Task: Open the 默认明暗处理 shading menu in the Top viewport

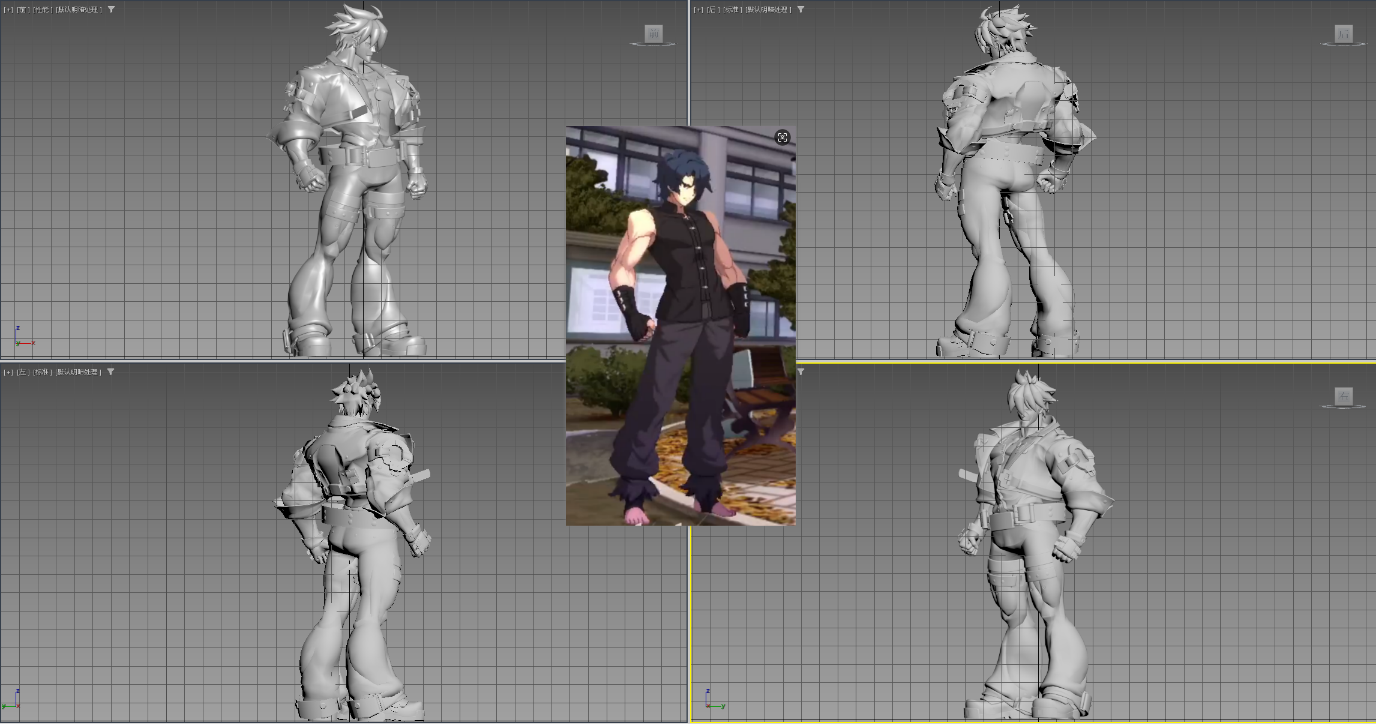Action: click(x=78, y=8)
